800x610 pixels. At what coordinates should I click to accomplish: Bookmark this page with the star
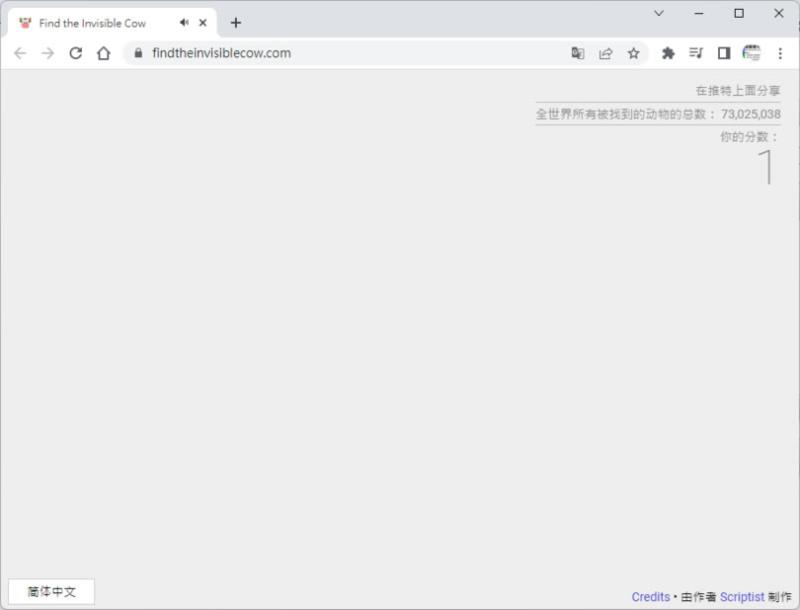point(633,53)
